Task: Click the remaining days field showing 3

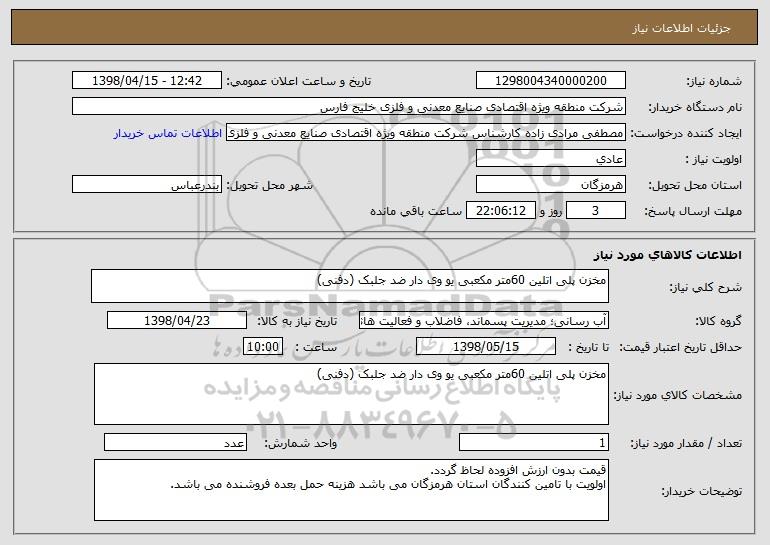Action: point(596,210)
